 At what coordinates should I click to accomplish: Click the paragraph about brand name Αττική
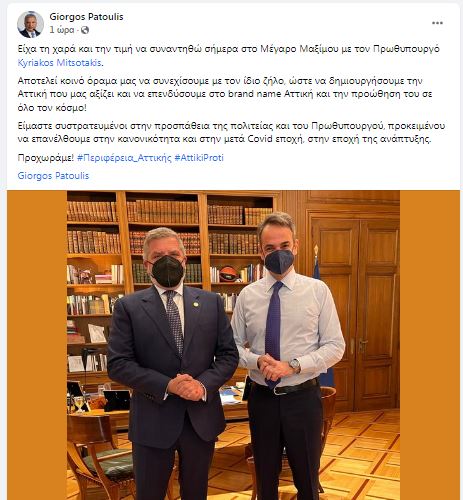click(225, 94)
